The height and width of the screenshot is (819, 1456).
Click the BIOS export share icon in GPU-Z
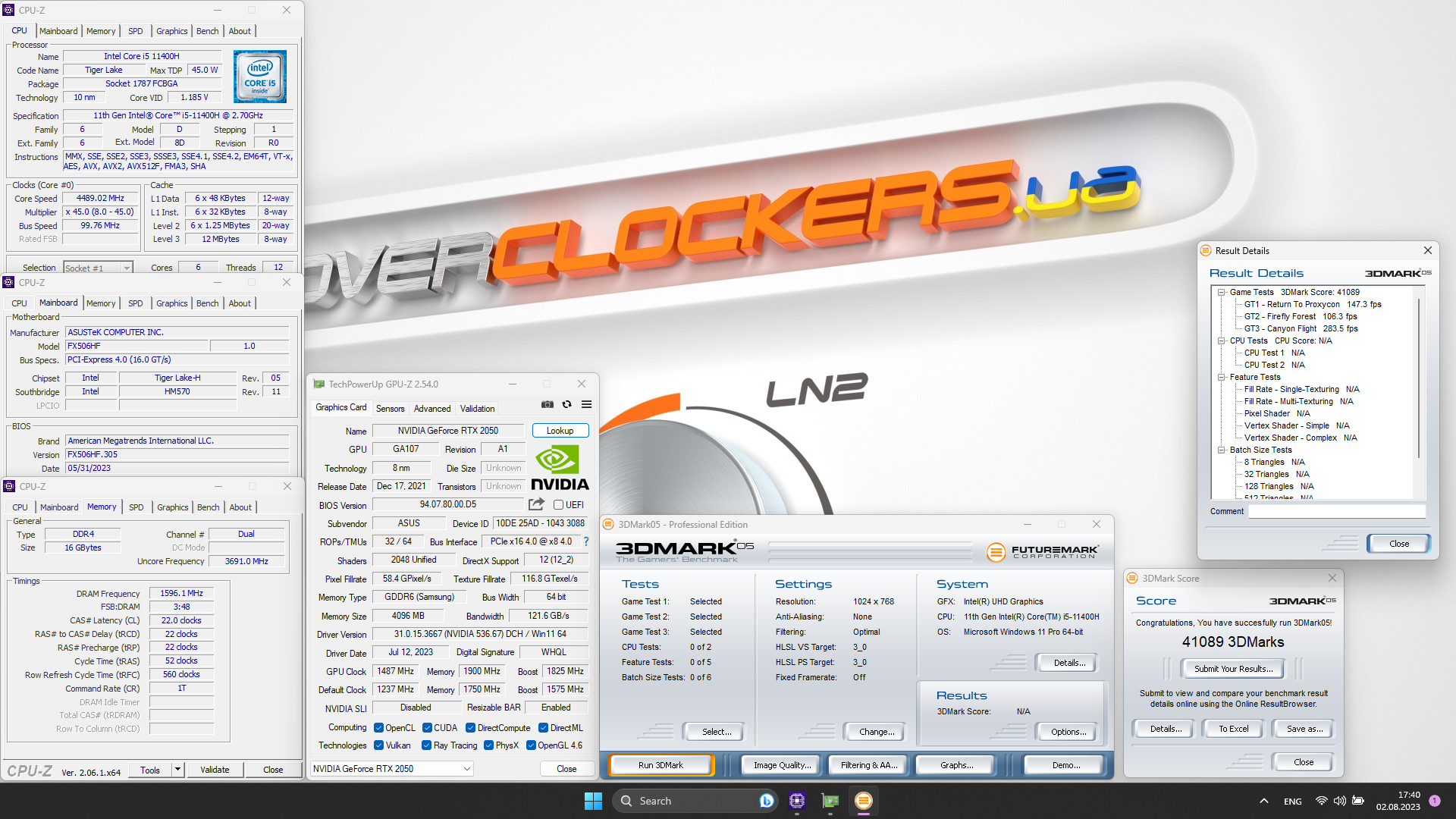536,504
